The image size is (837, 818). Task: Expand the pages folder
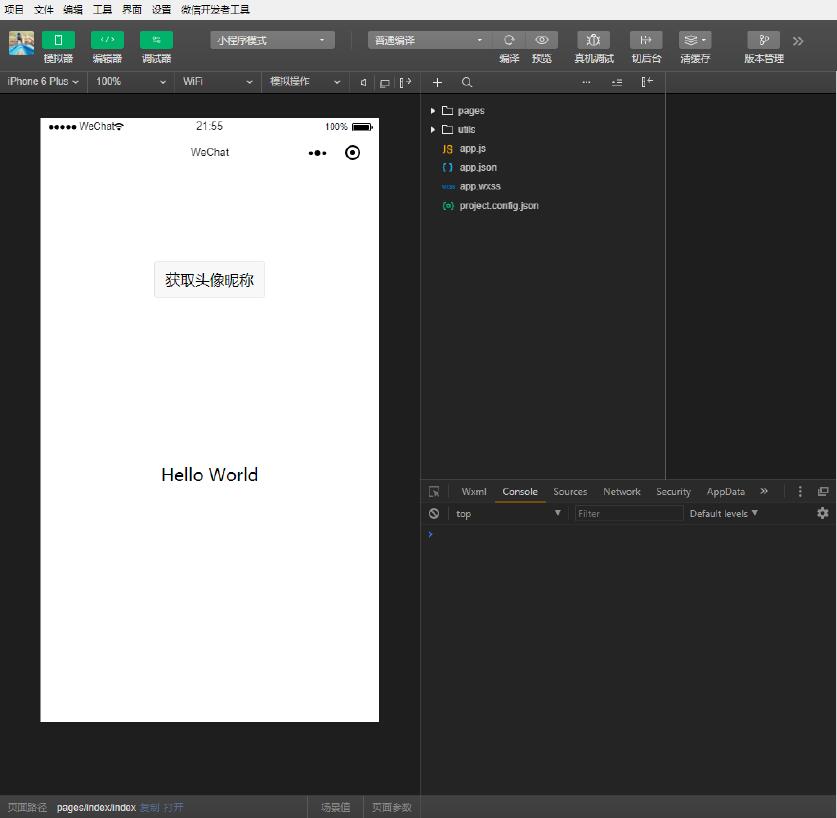tap(433, 111)
